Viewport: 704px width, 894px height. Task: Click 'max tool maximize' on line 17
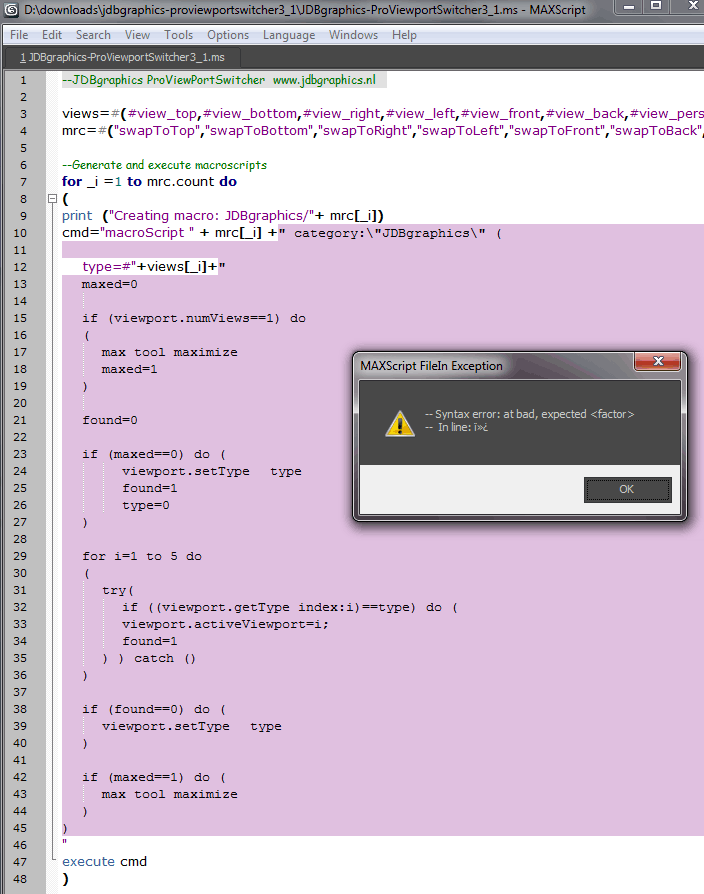pos(169,352)
